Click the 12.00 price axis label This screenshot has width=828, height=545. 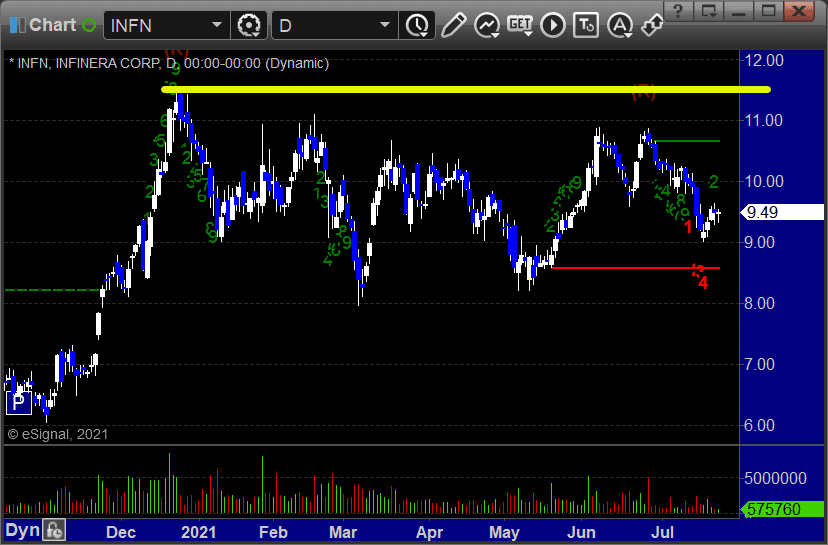(764, 60)
